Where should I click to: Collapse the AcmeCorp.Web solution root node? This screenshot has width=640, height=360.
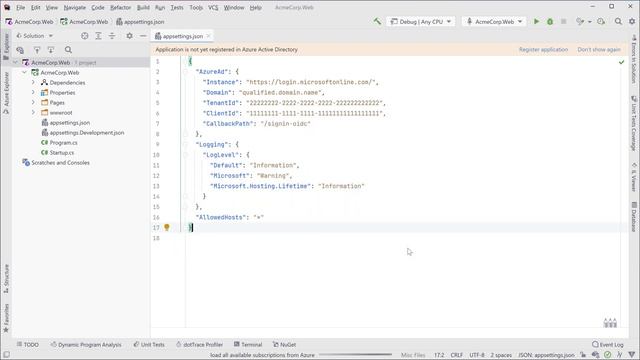15,62
